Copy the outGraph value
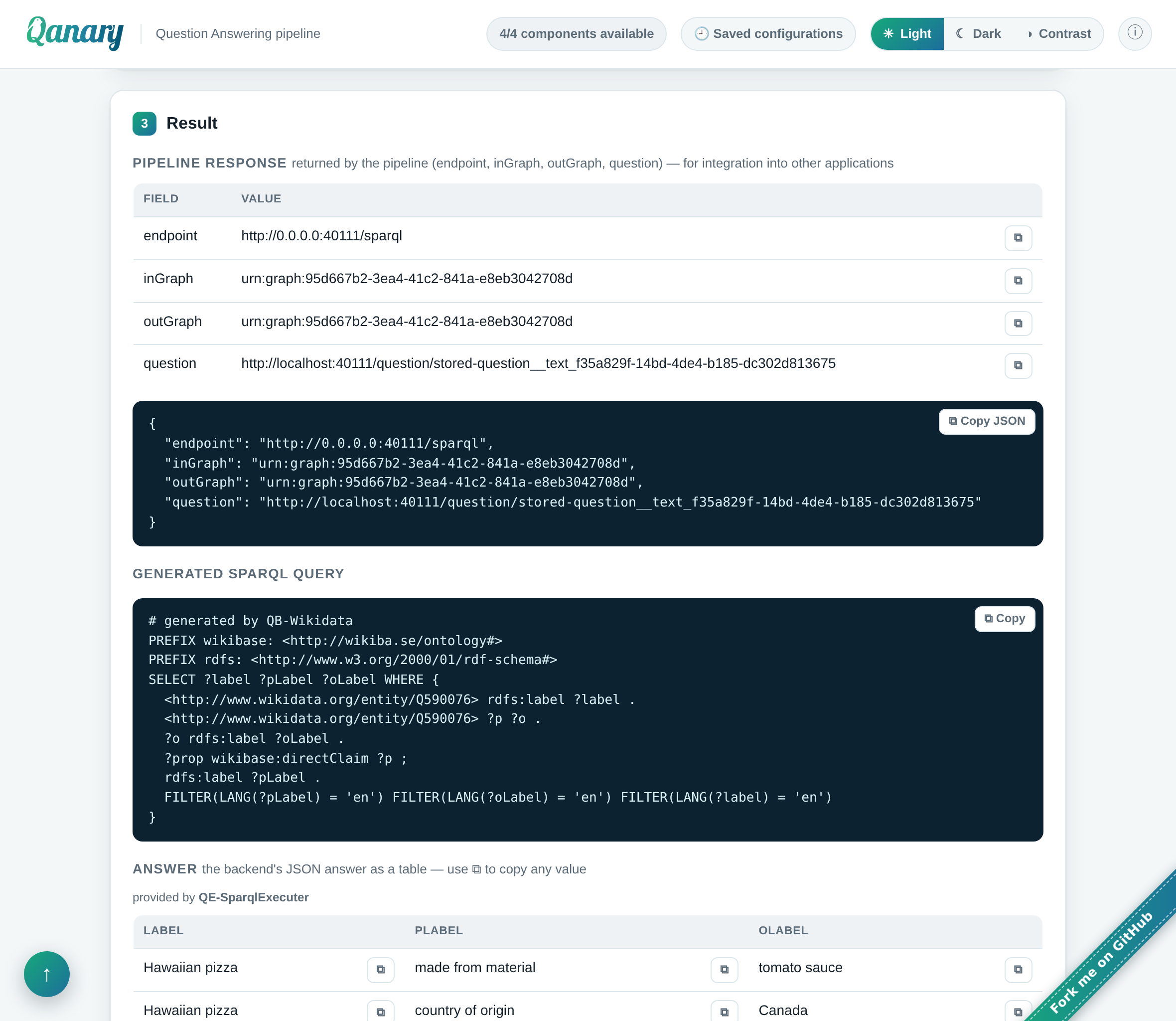This screenshot has height=1021, width=1176. tap(1018, 323)
